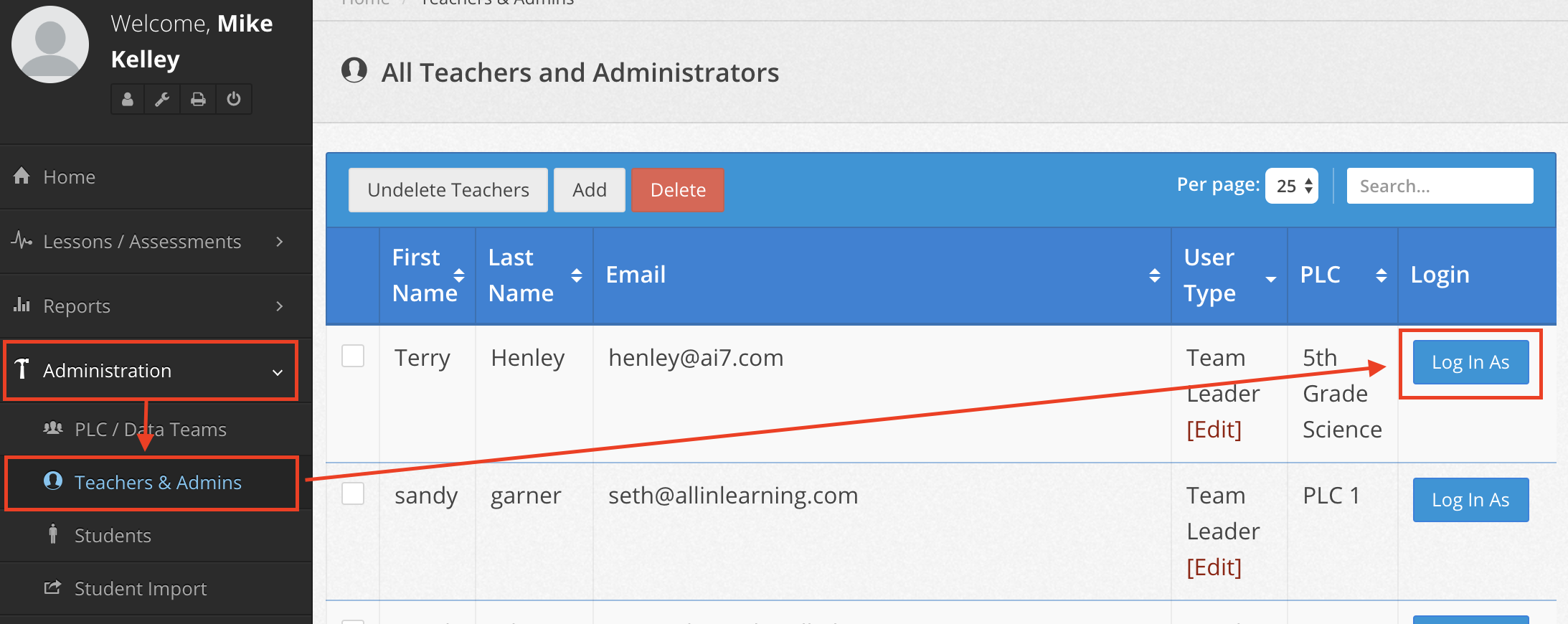The height and width of the screenshot is (624, 1568).
Task: Click the Reports bar chart icon
Action: [x=22, y=304]
